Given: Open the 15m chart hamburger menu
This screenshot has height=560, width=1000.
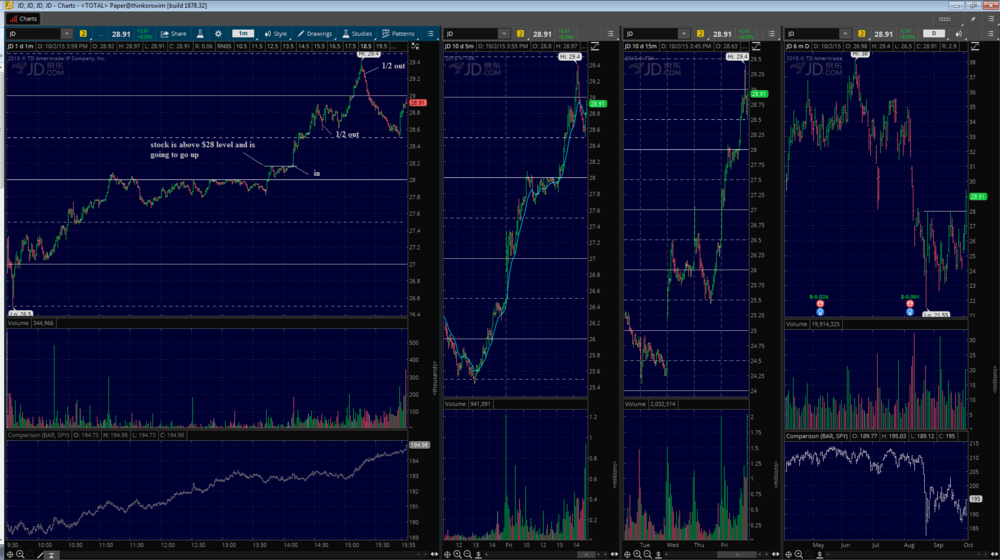Looking at the screenshot, I should click(x=772, y=34).
